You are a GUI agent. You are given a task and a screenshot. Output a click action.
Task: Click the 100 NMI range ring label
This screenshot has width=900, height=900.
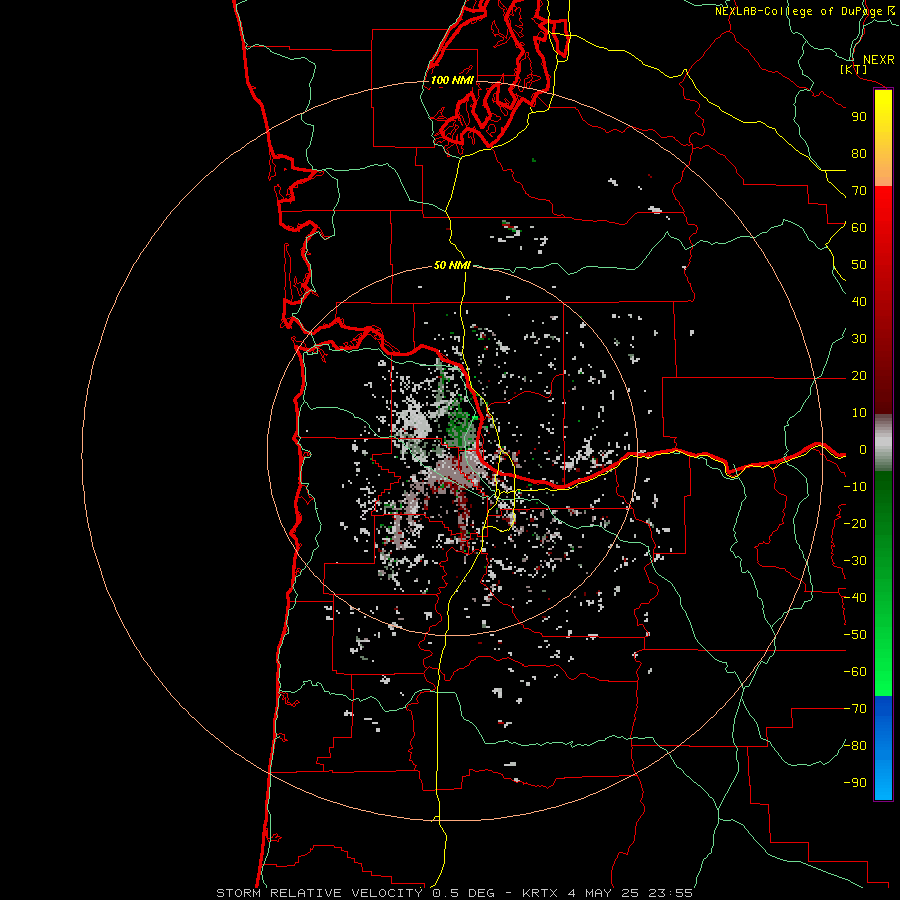tap(452, 80)
